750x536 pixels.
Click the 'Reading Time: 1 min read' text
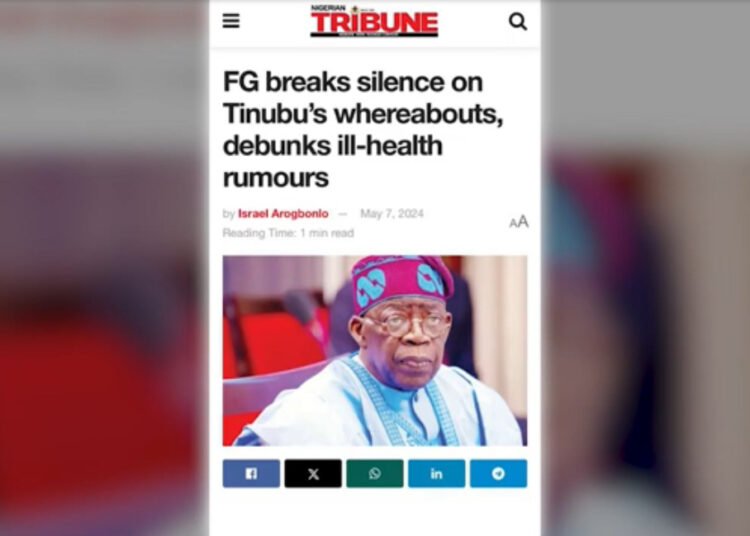click(x=288, y=233)
